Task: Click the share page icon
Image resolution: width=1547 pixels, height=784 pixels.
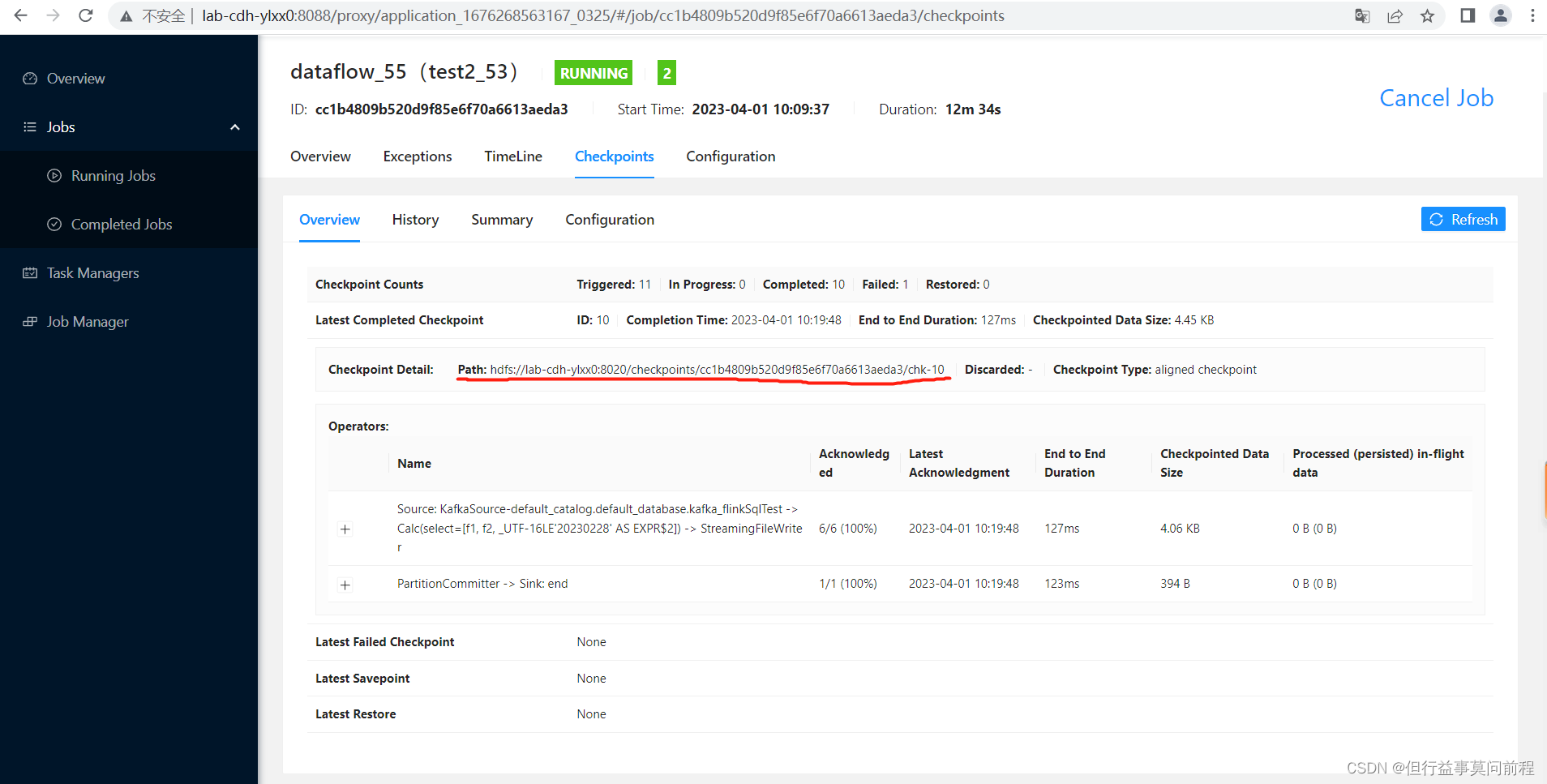Action: pyautogui.click(x=1395, y=16)
